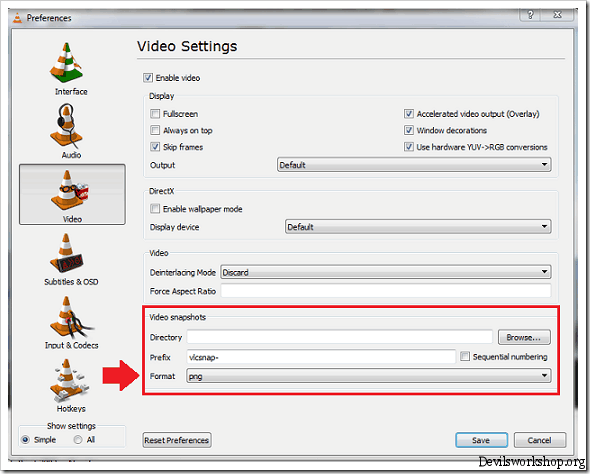Close the Preferences window
Screen dimensions: 590x474
pos(558,15)
